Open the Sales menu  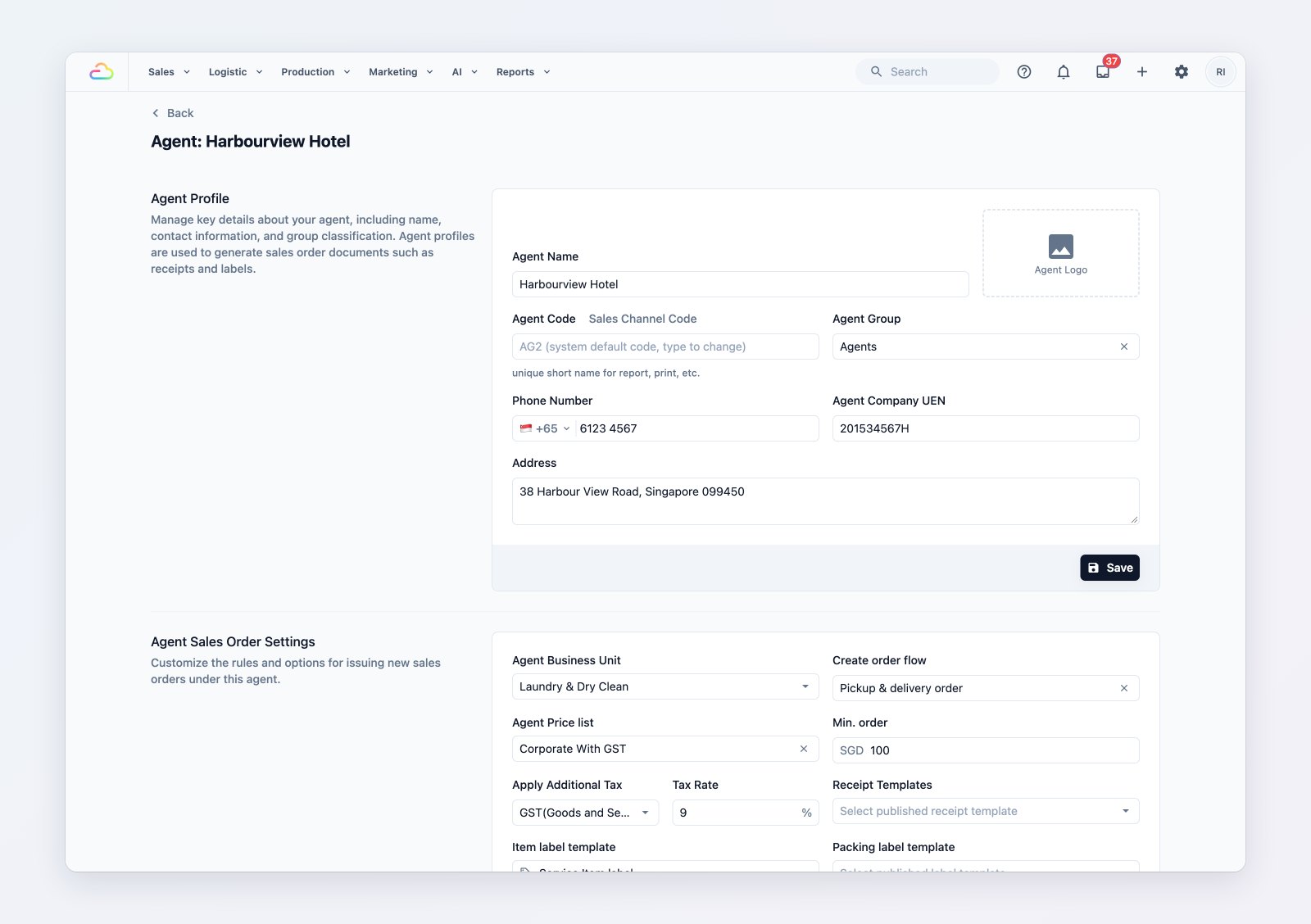(x=169, y=72)
